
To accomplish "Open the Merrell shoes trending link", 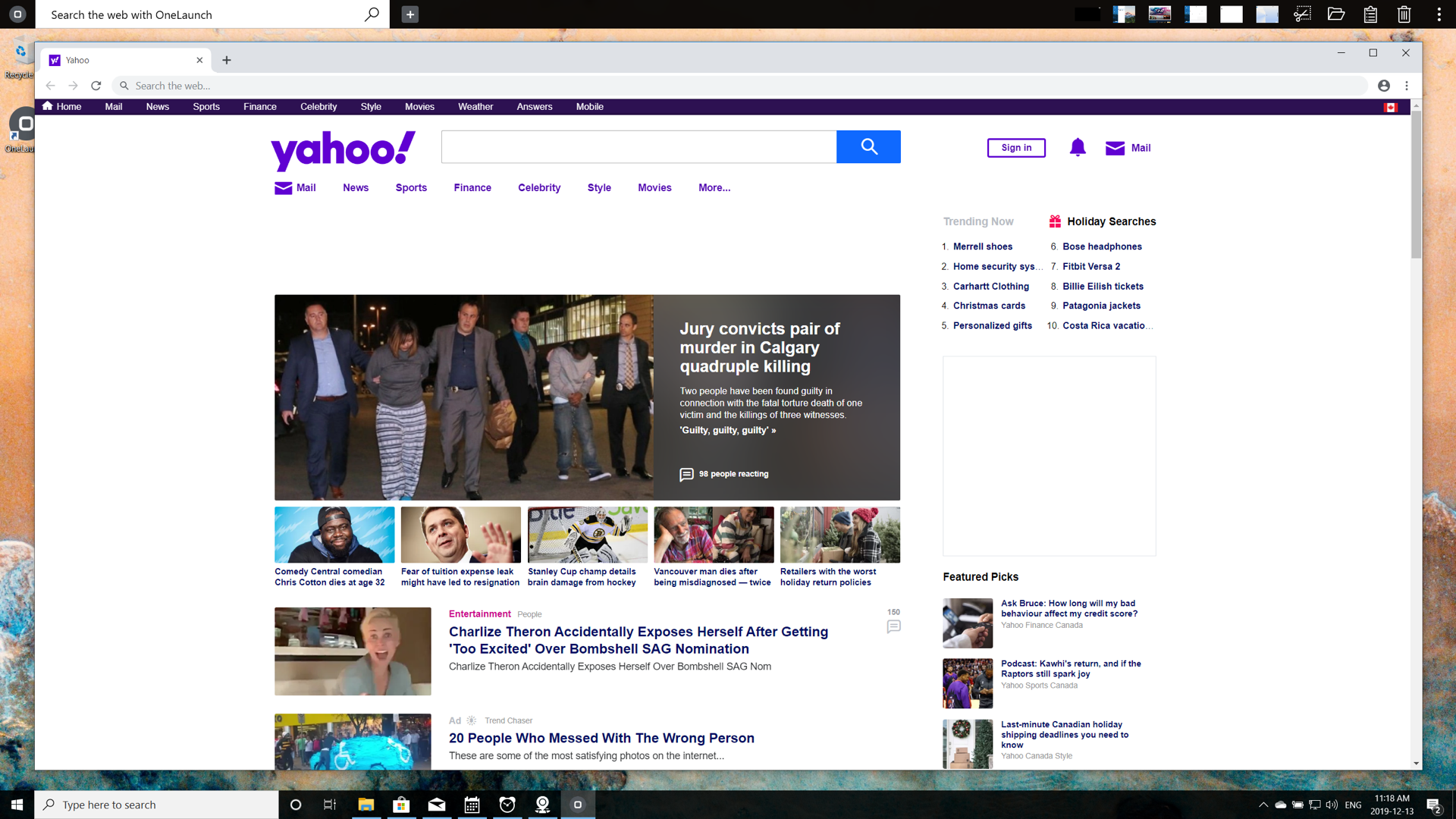I will click(x=983, y=246).
